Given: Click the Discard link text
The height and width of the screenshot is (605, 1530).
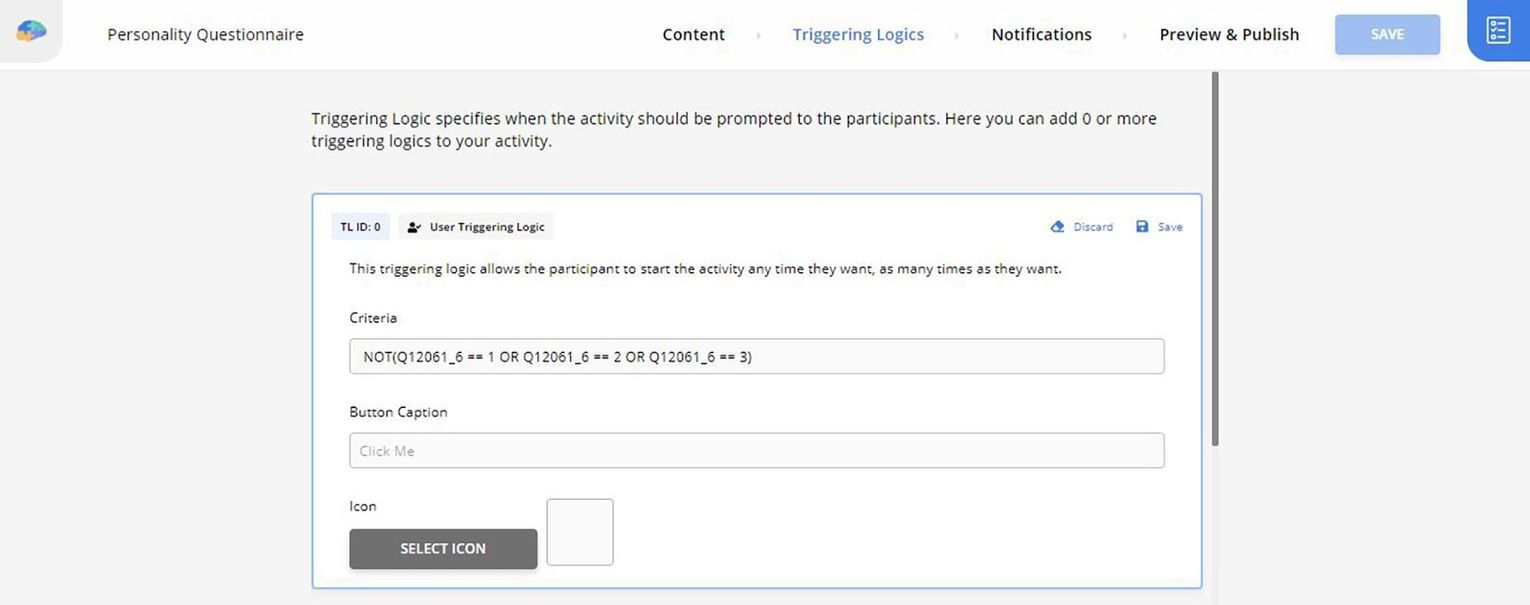Looking at the screenshot, I should (1093, 227).
